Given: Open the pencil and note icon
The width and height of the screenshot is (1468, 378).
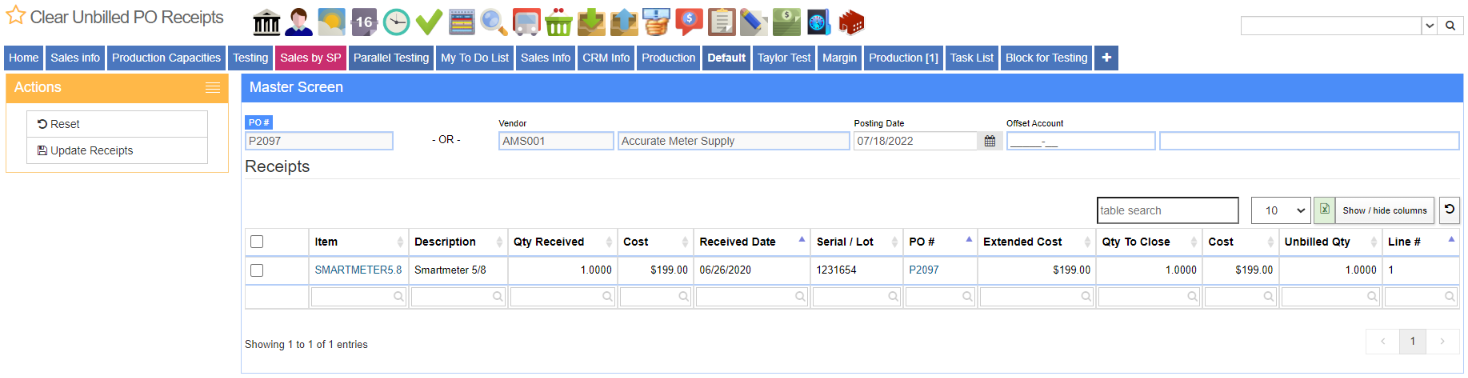Looking at the screenshot, I should click(753, 21).
